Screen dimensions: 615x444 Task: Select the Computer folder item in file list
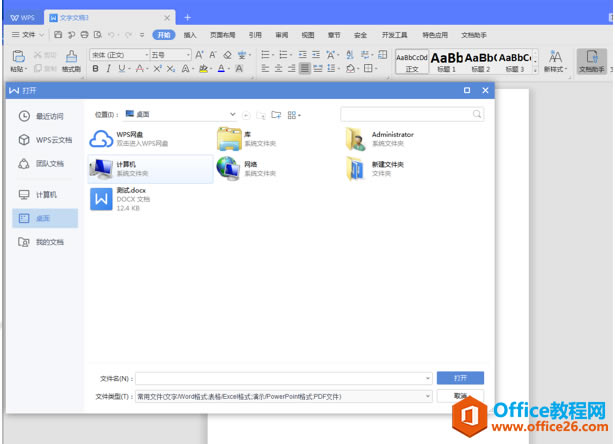tap(150, 169)
